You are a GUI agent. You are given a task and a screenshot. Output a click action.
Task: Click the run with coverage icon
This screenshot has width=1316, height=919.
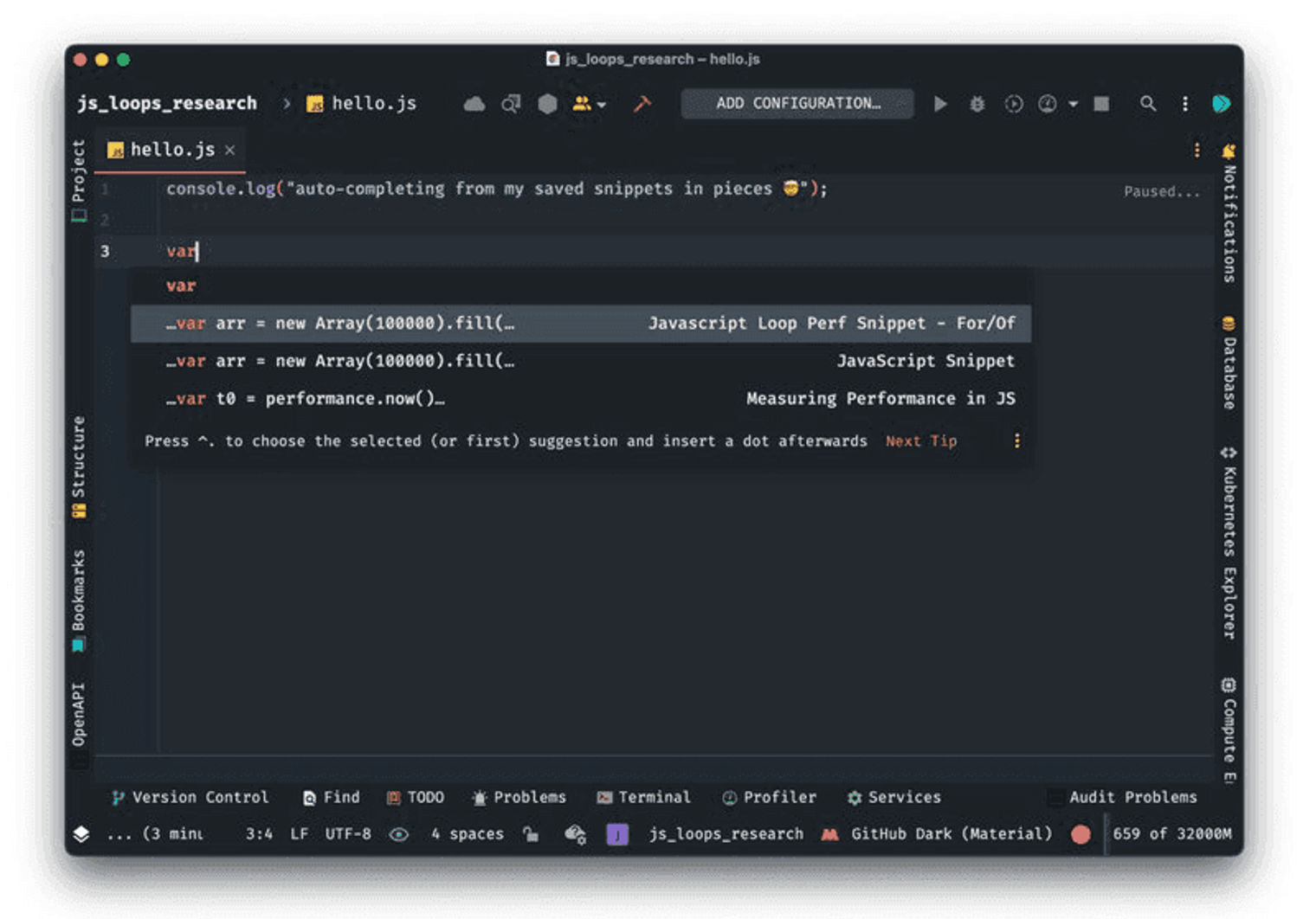1013,104
